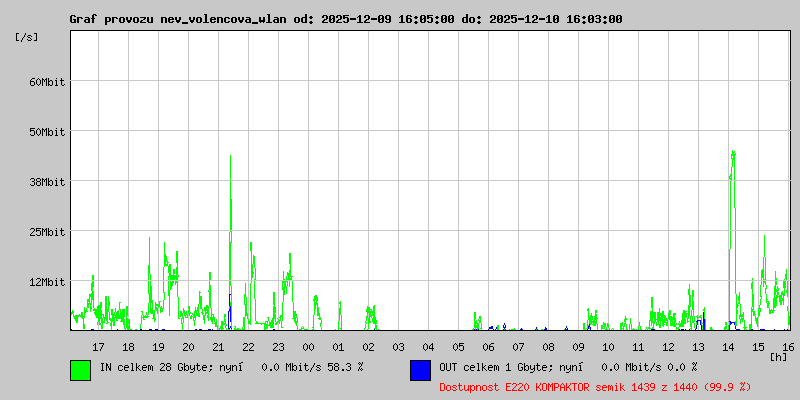Click the '16' hour label on x-axis

tap(788, 347)
